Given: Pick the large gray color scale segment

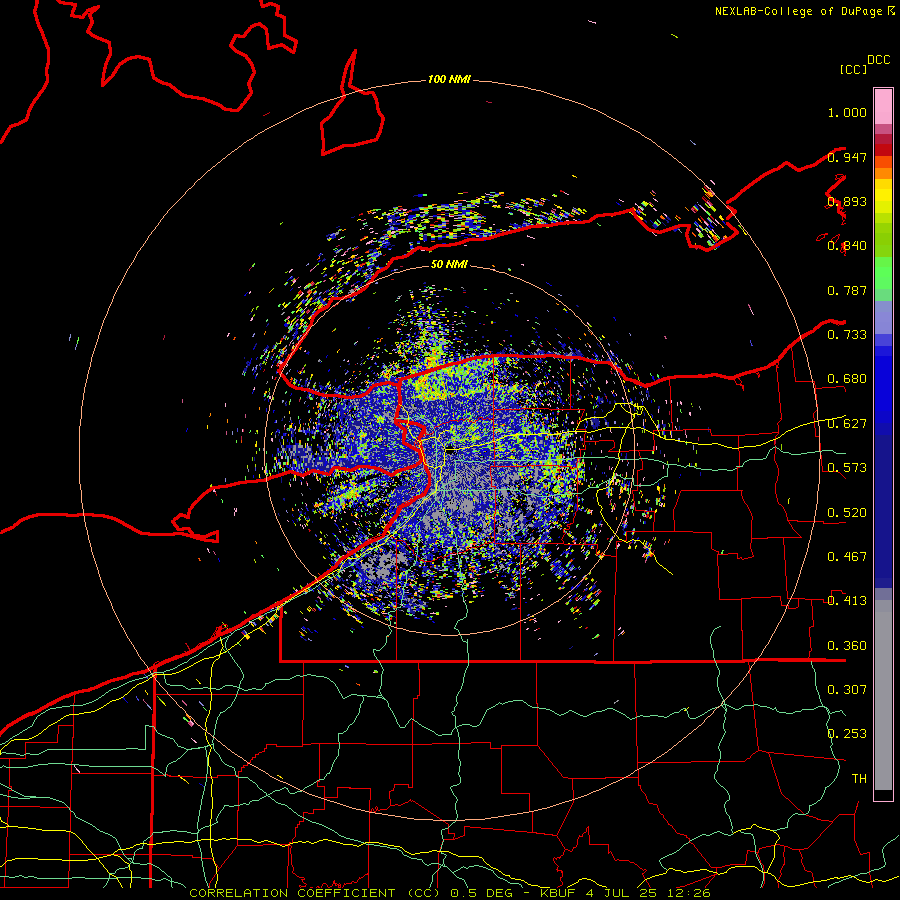Looking at the screenshot, I should (x=883, y=695).
